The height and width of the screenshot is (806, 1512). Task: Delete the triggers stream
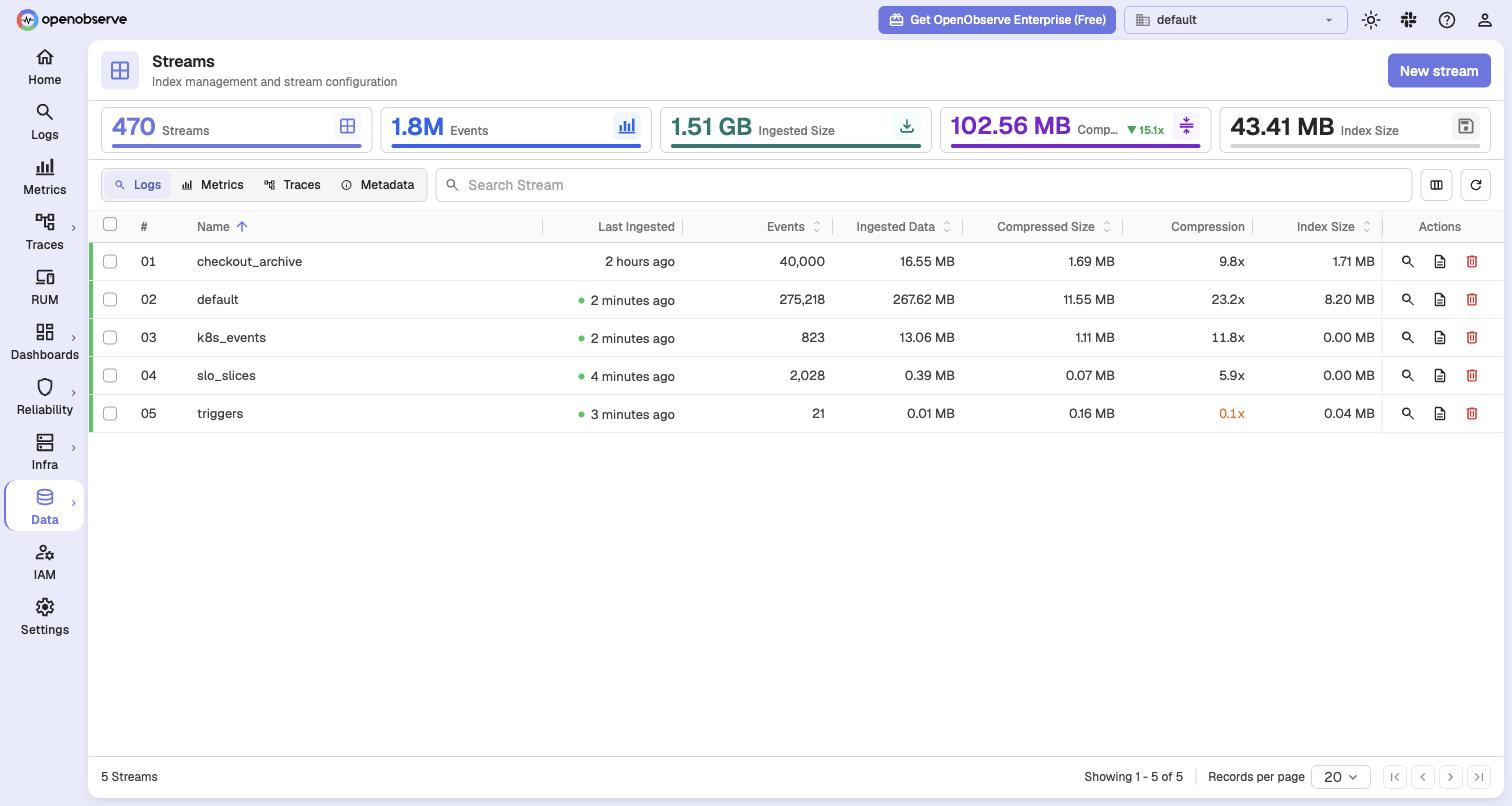coord(1472,414)
